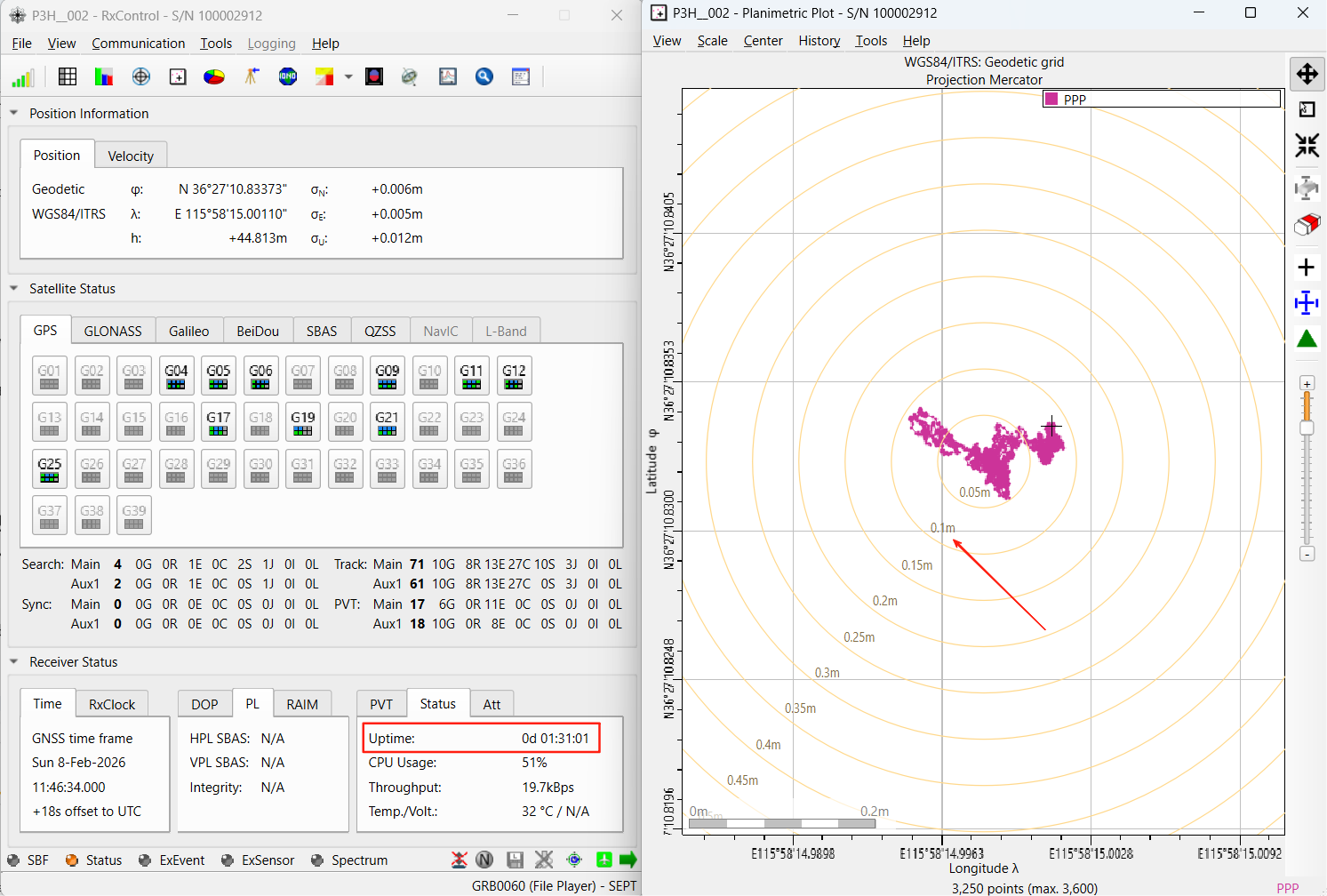
Task: Collapse the Receiver Status section
Action: [x=14, y=661]
